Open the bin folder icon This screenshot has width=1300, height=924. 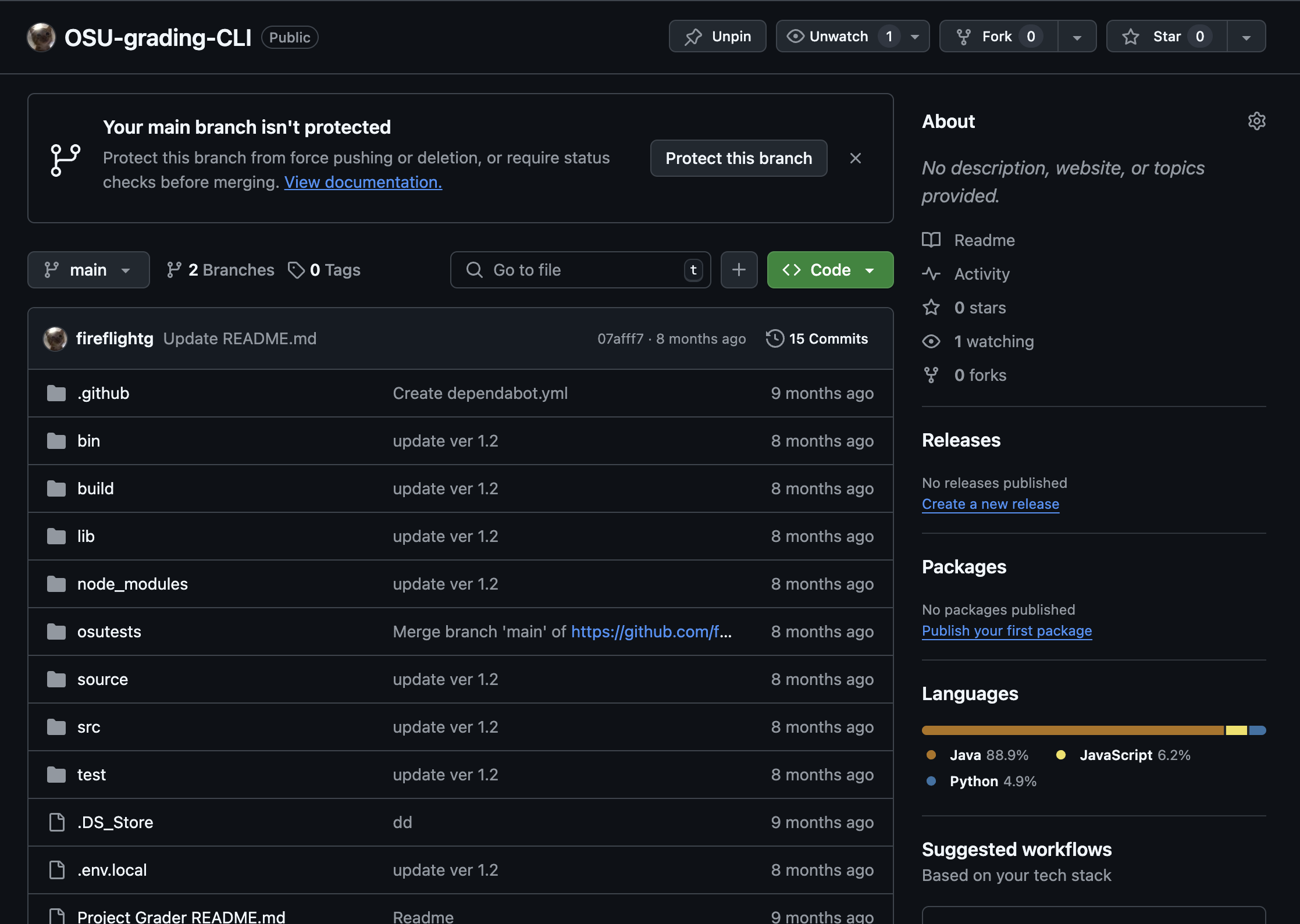56,441
